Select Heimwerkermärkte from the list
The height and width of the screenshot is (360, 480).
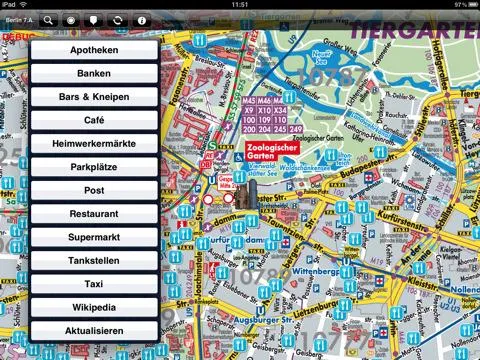click(94, 144)
